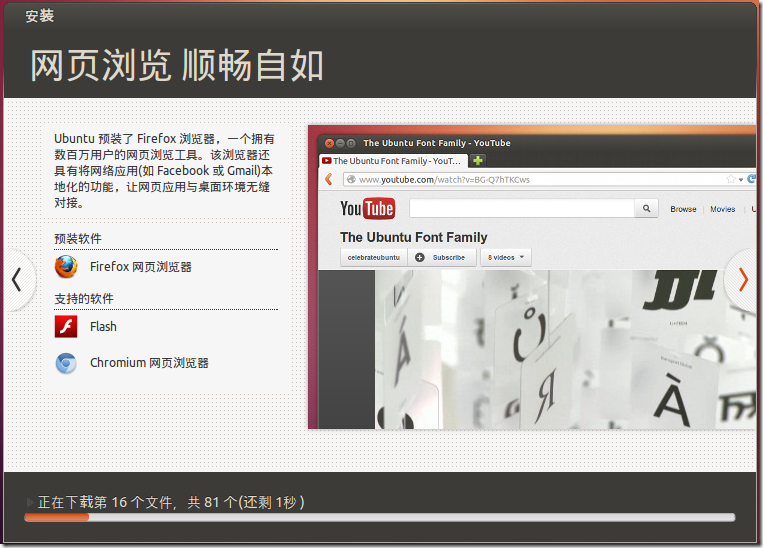This screenshot has width=763, height=548.
Task: Click the '预装软件' section heading
Action: (x=78, y=238)
